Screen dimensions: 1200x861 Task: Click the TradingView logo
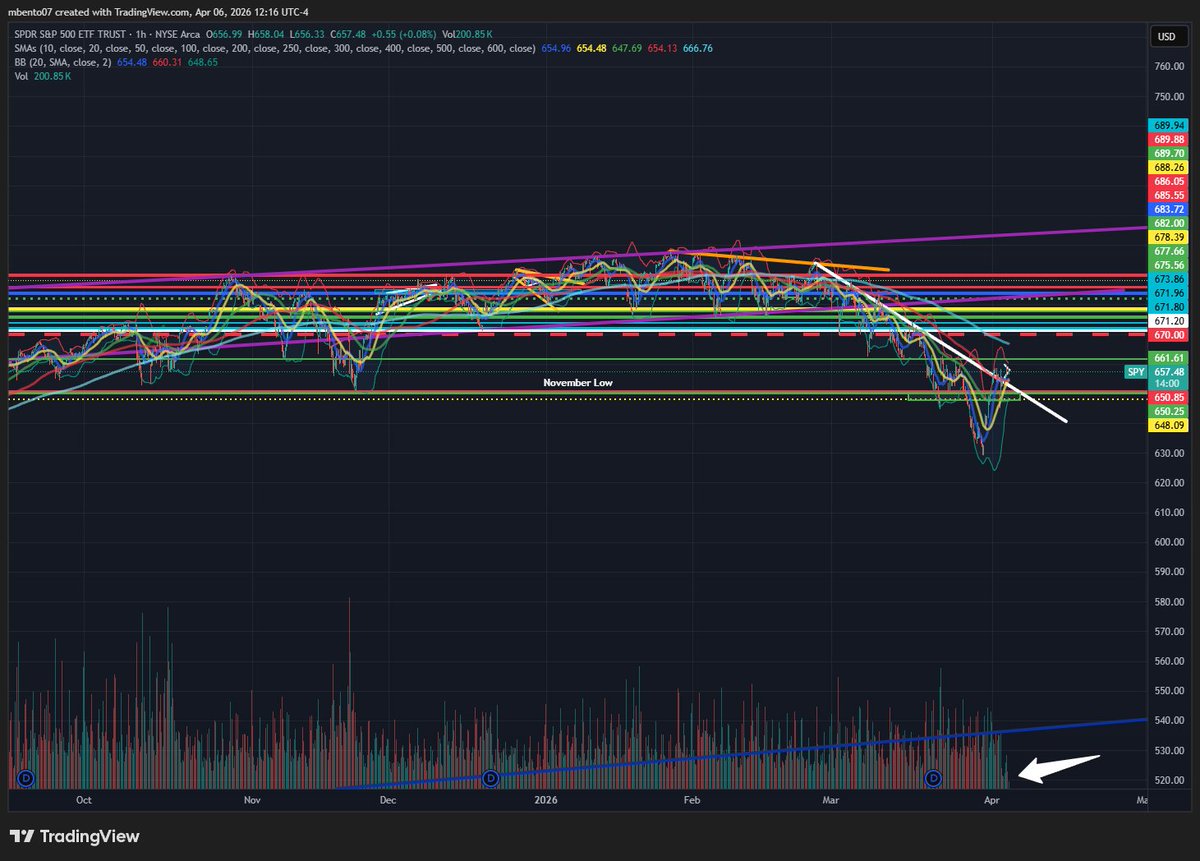point(75,836)
